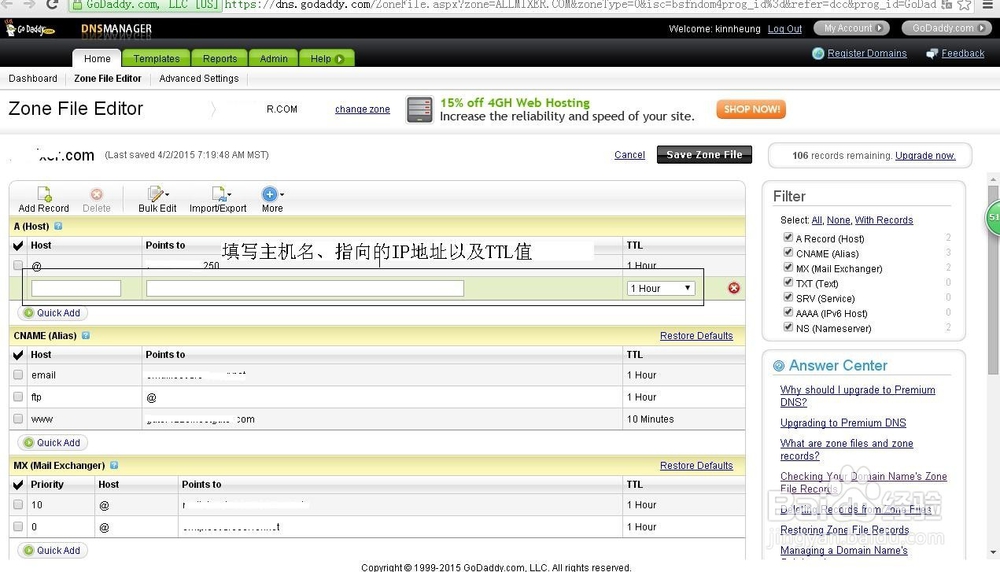Image resolution: width=1000 pixels, height=572 pixels.
Task: Click the Delete record icon
Action: point(96,194)
